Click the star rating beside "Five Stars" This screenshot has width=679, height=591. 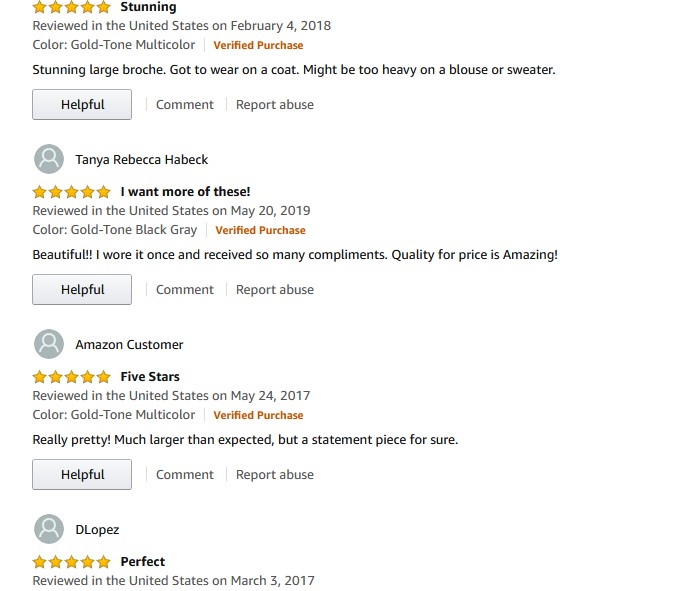click(71, 377)
